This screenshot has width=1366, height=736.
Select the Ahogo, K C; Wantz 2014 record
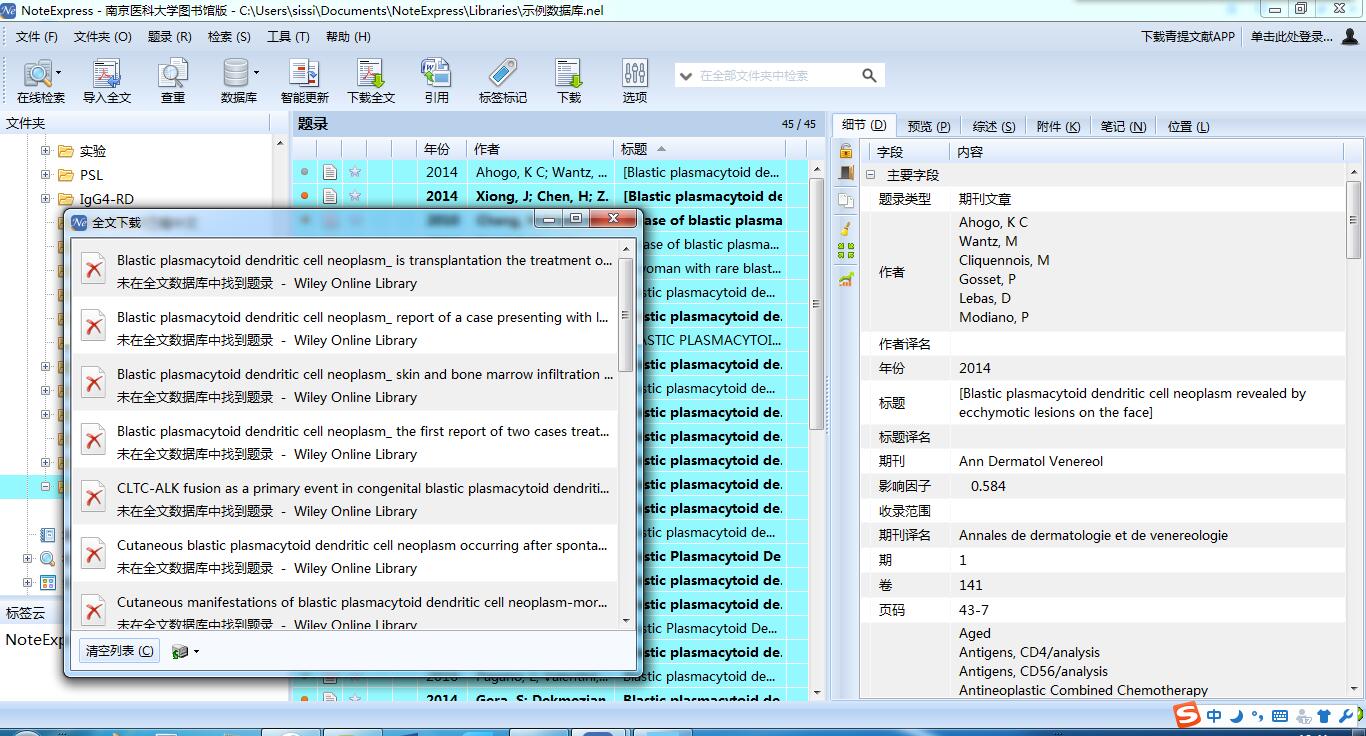click(x=548, y=172)
